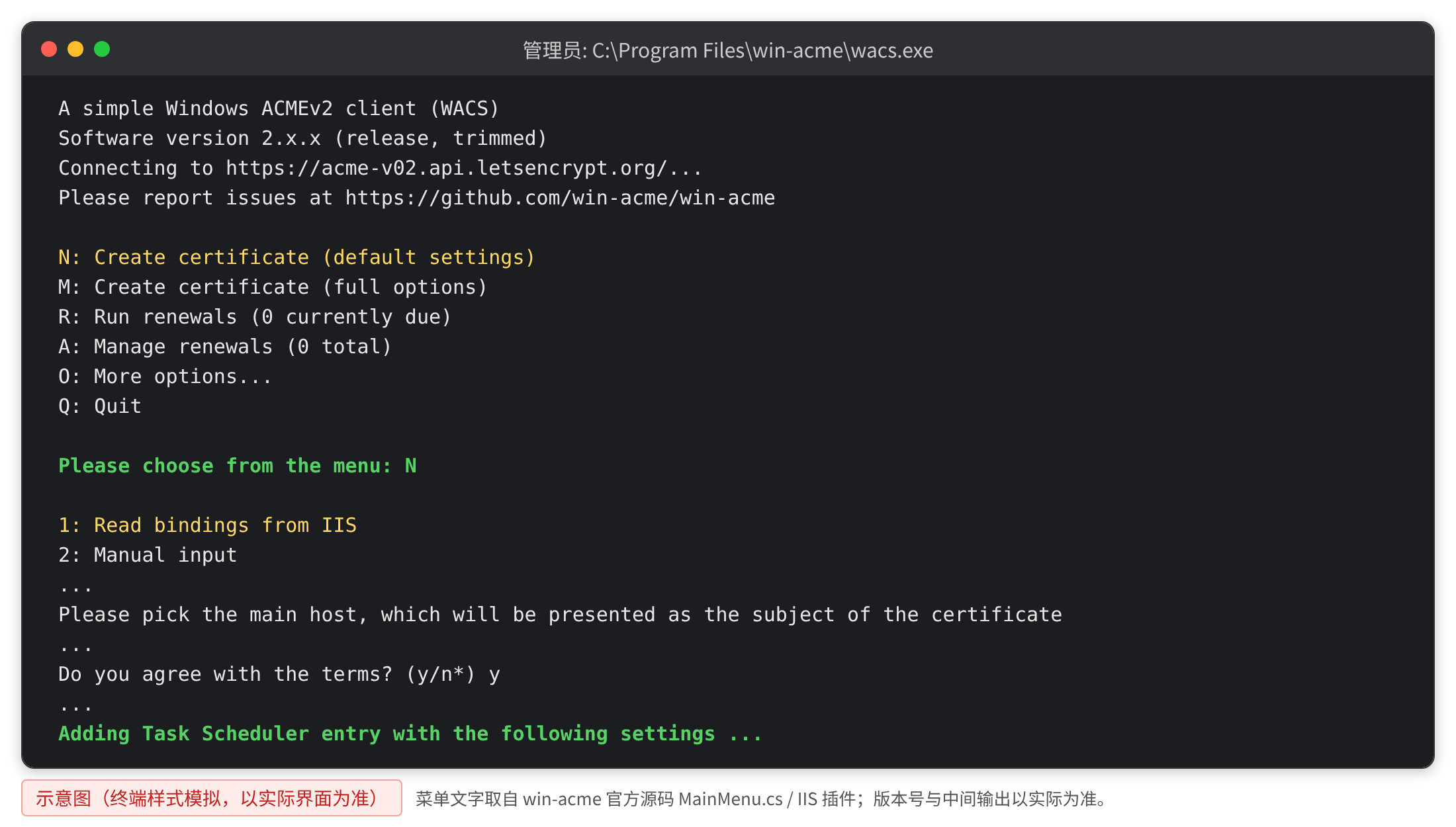
Task: Open the github.com/win-acme/win-acme link
Action: click(x=560, y=198)
